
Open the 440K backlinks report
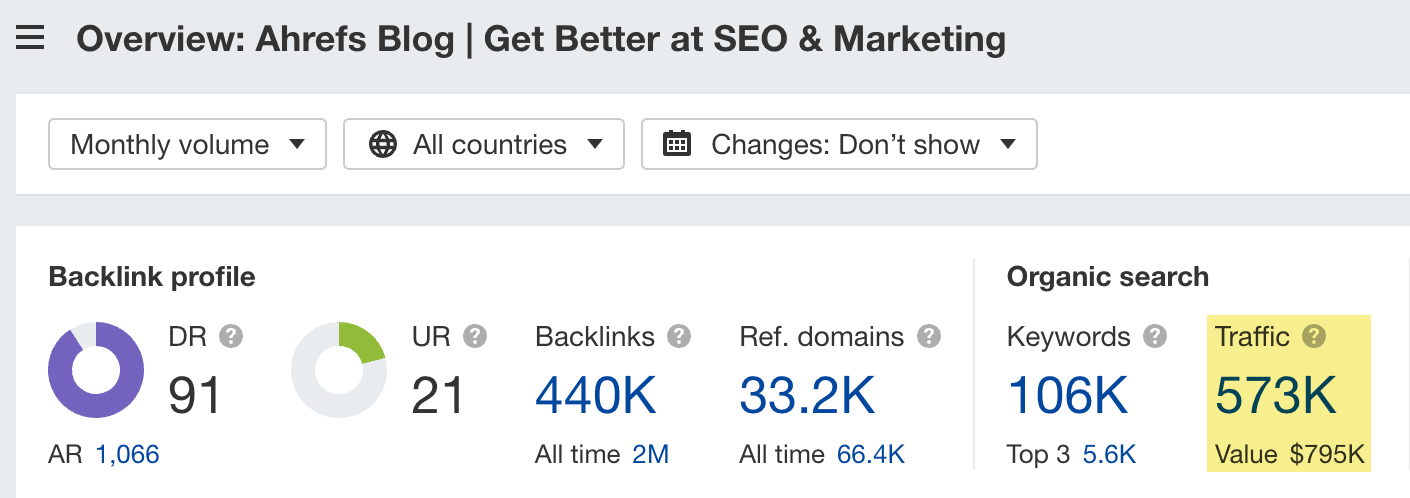596,395
